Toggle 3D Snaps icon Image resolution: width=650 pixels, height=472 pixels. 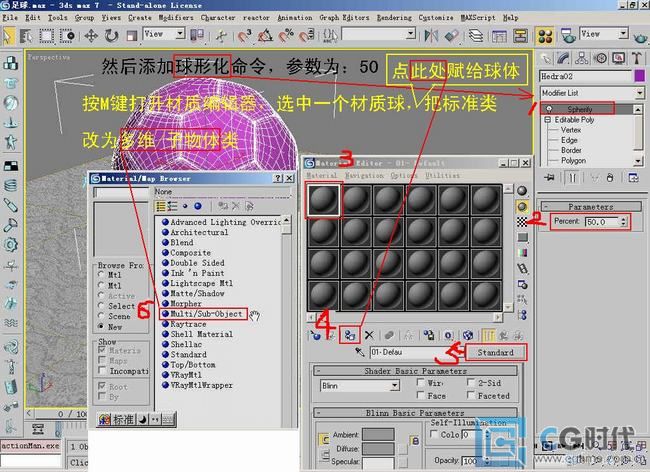245,36
